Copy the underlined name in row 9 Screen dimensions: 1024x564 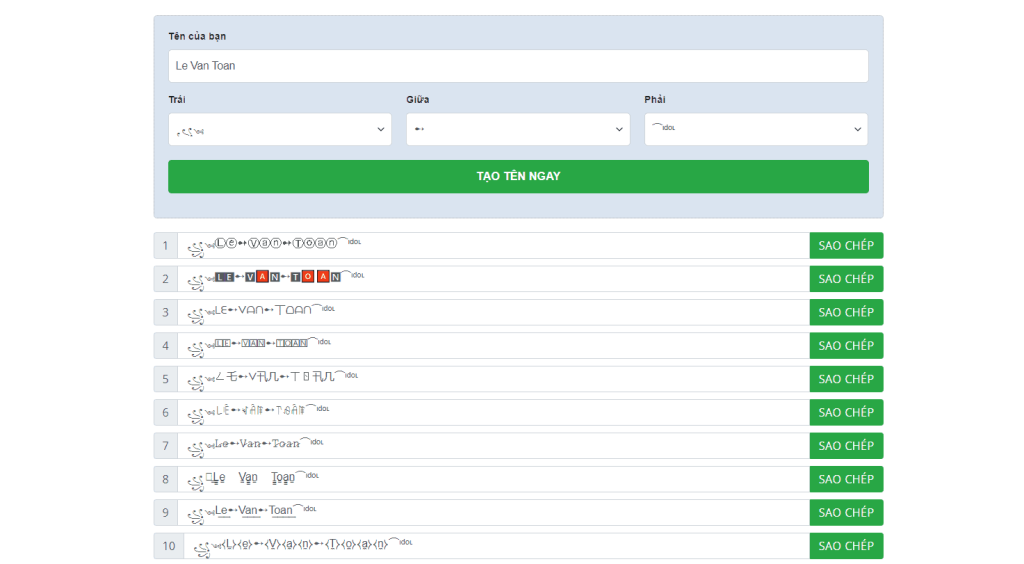[x=846, y=512]
